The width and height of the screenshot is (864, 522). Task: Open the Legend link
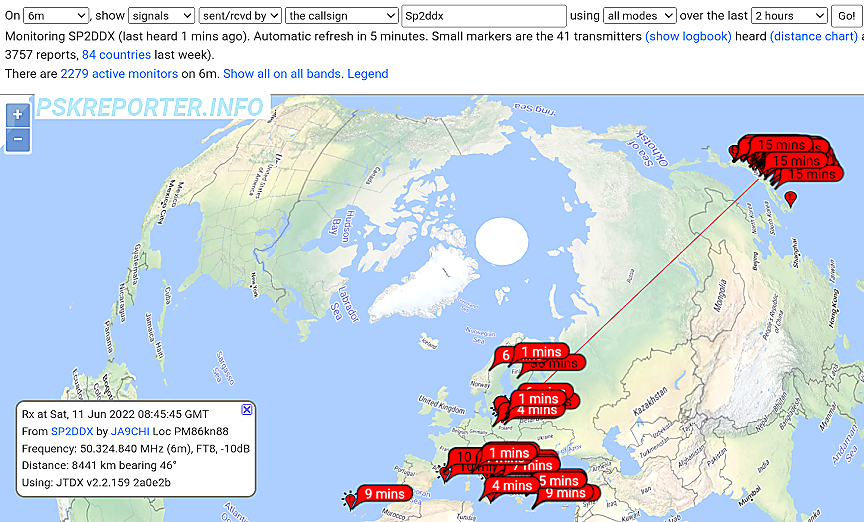(367, 74)
